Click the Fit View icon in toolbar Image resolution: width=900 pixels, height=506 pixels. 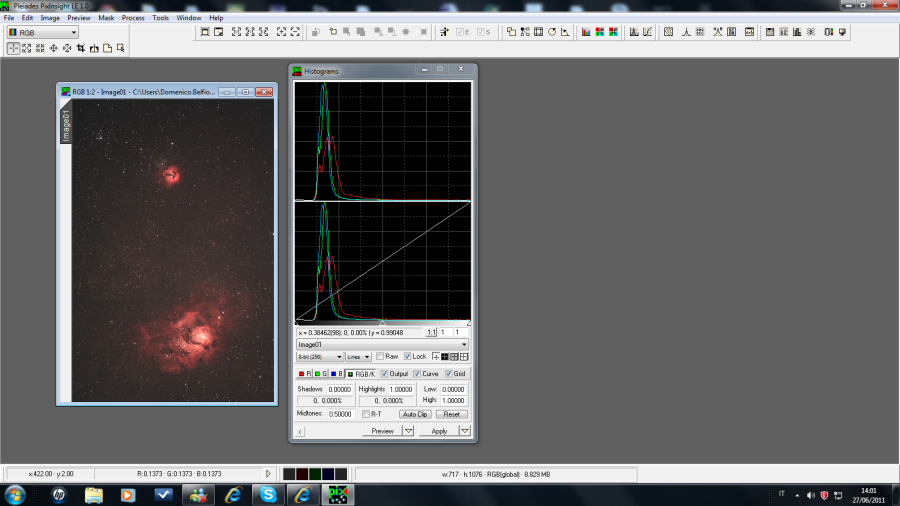205,32
